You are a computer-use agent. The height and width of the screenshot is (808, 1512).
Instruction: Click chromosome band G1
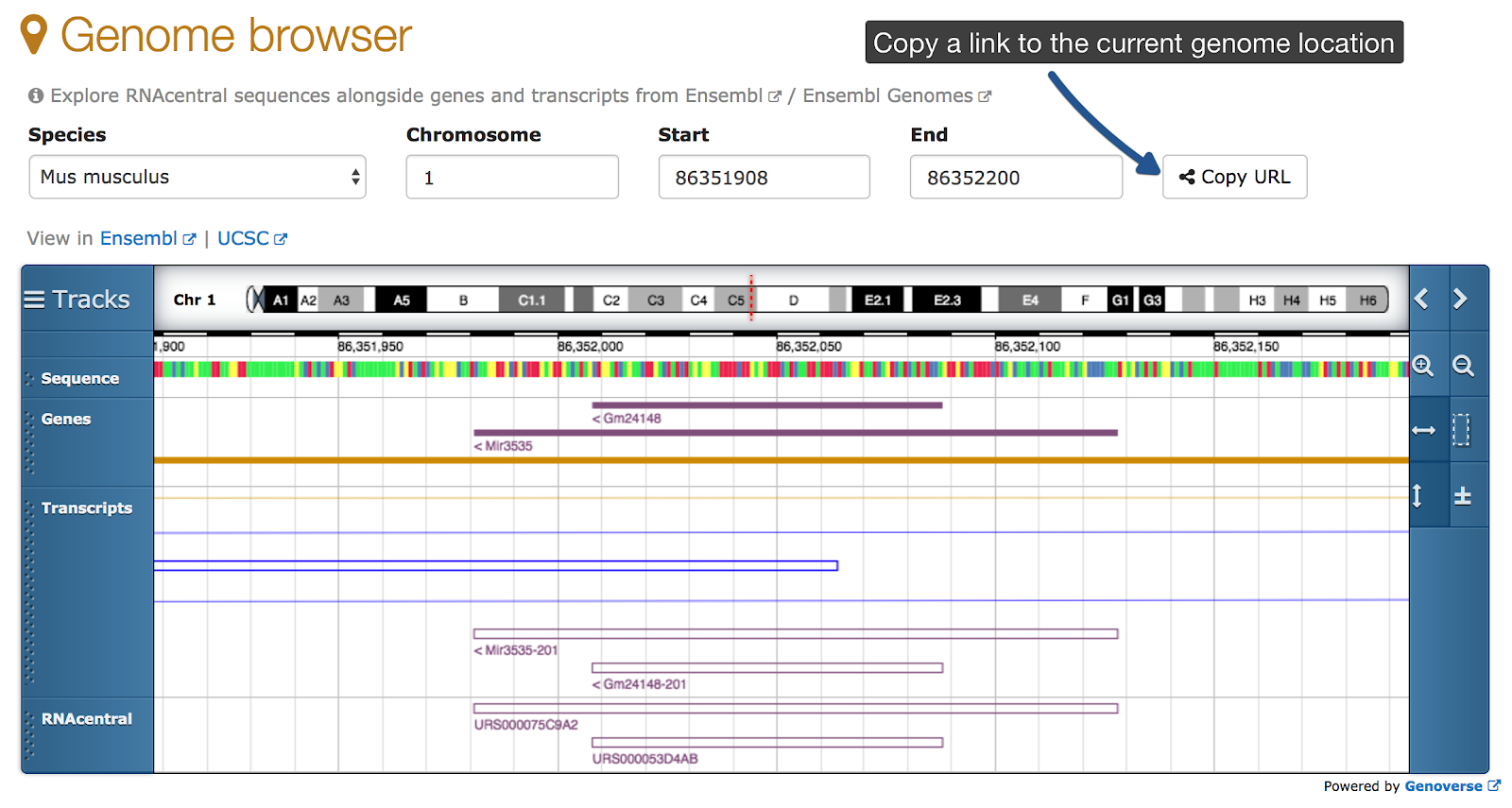(x=1121, y=301)
